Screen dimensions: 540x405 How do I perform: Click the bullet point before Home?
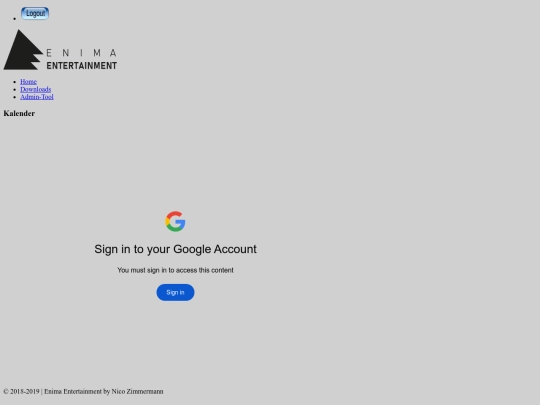14,82
